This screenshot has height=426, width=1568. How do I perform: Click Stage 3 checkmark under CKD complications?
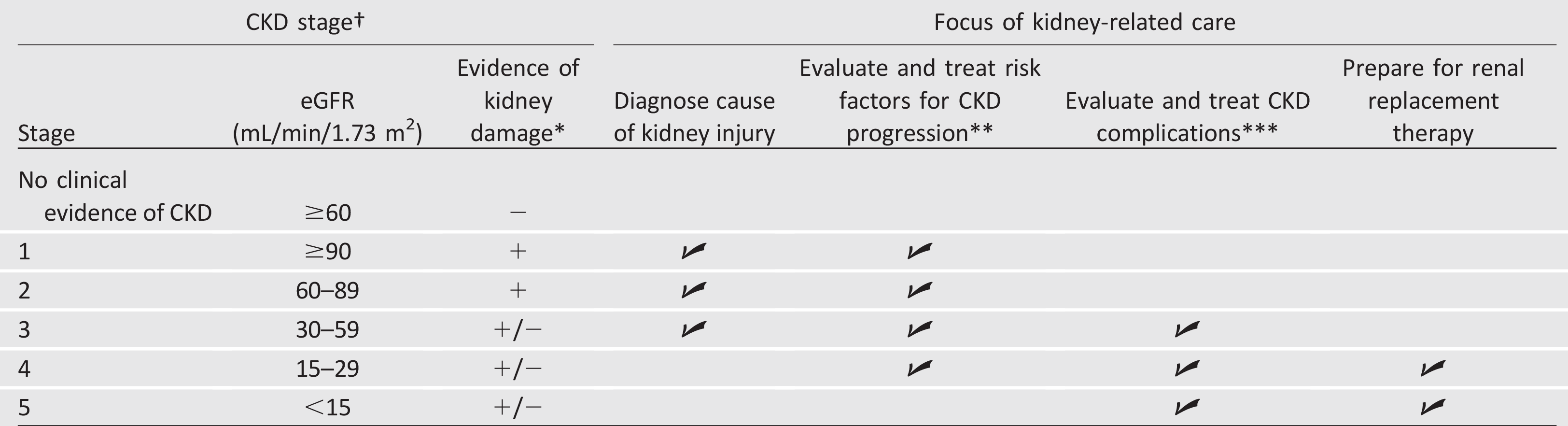pyautogui.click(x=1187, y=329)
